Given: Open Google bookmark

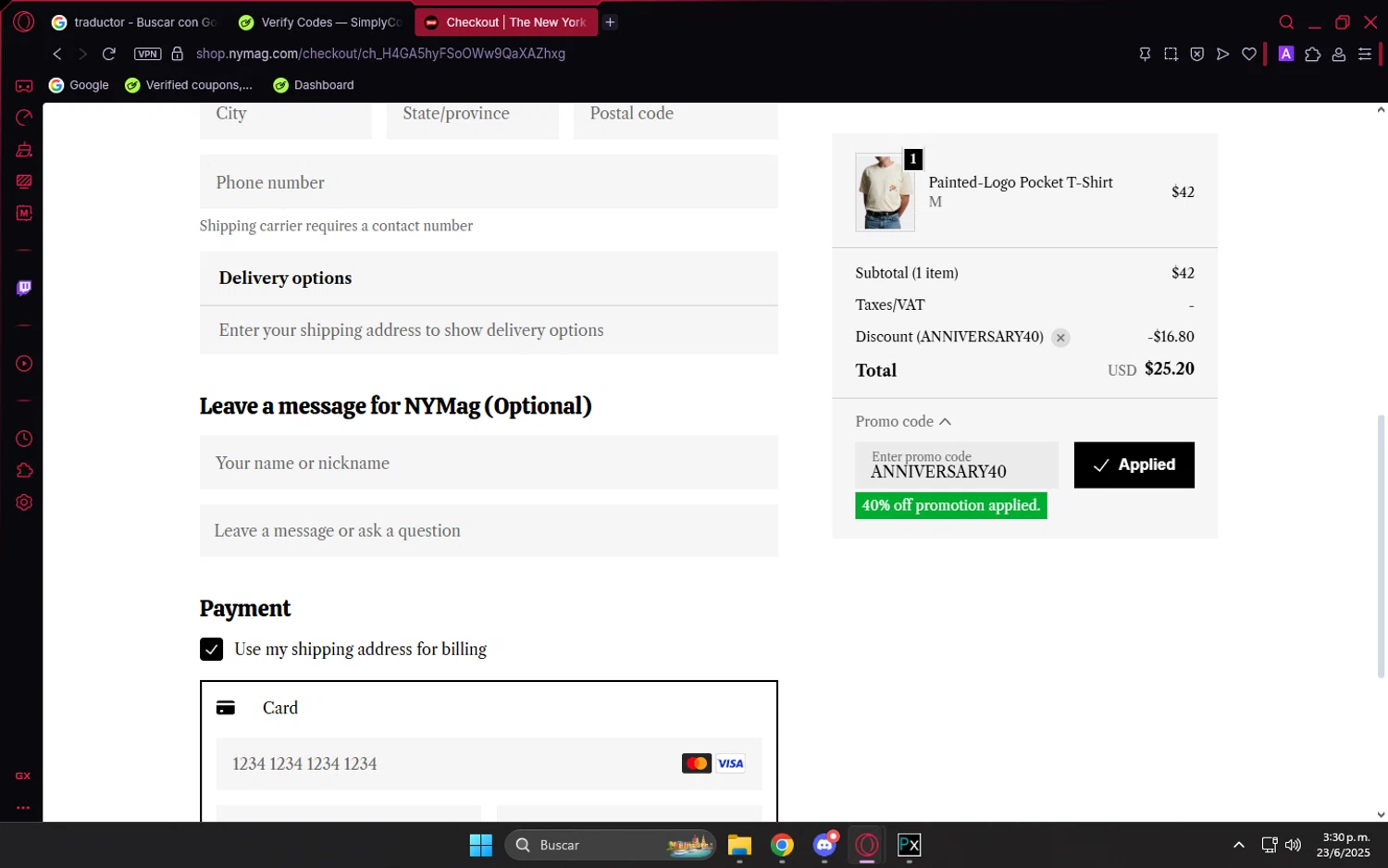Looking at the screenshot, I should (x=79, y=85).
